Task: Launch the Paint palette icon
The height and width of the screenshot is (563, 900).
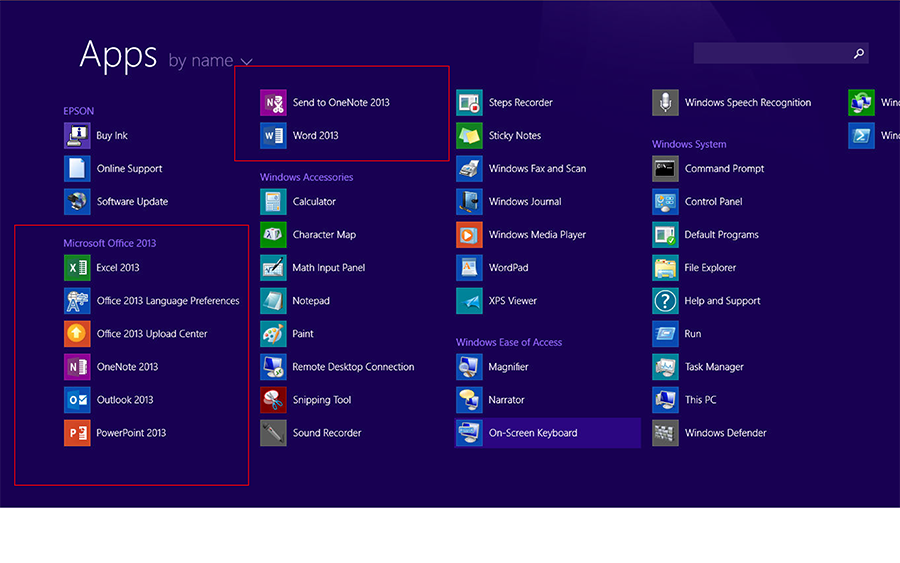Action: coord(273,333)
